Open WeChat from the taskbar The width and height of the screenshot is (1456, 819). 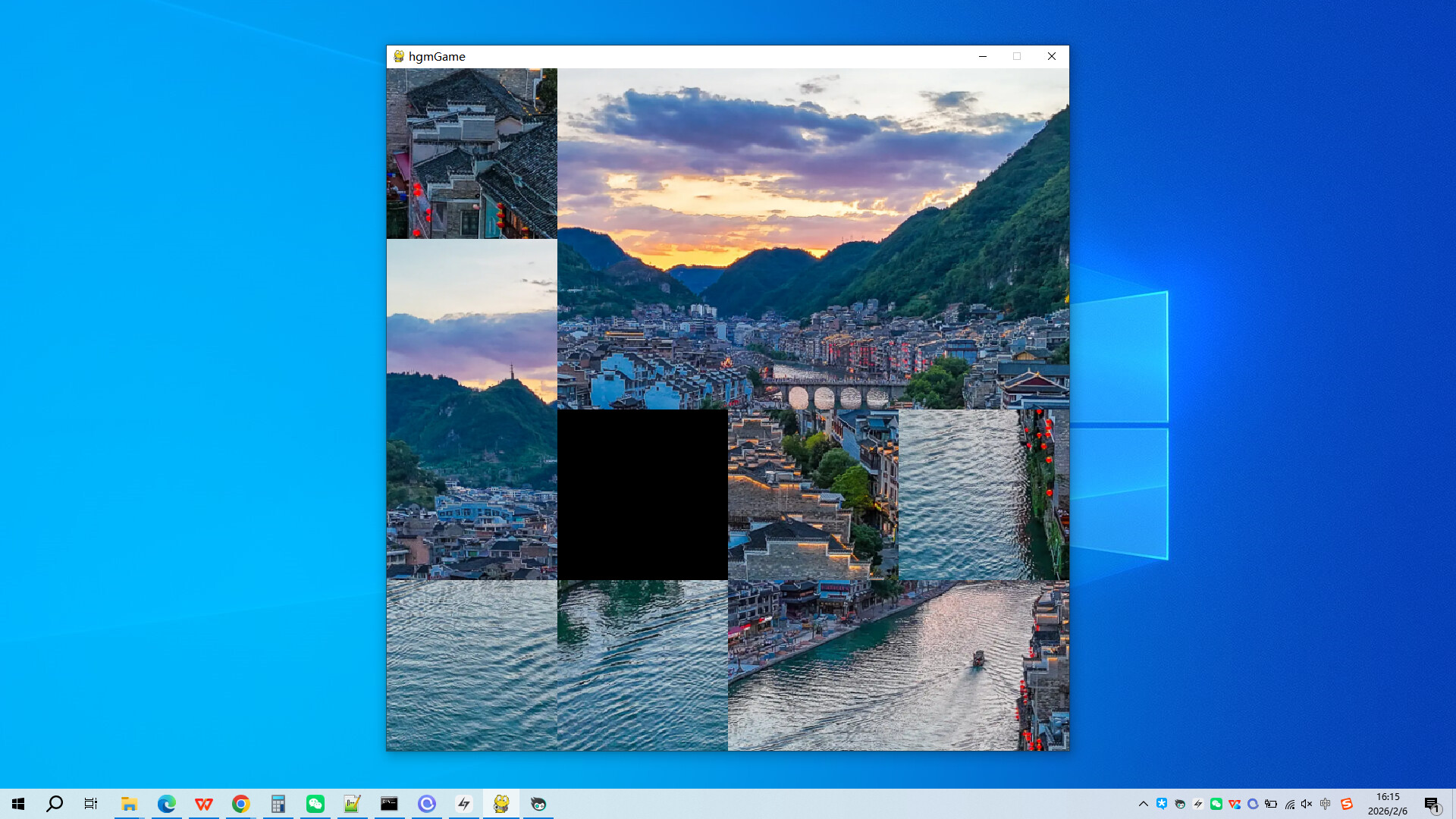pos(315,804)
